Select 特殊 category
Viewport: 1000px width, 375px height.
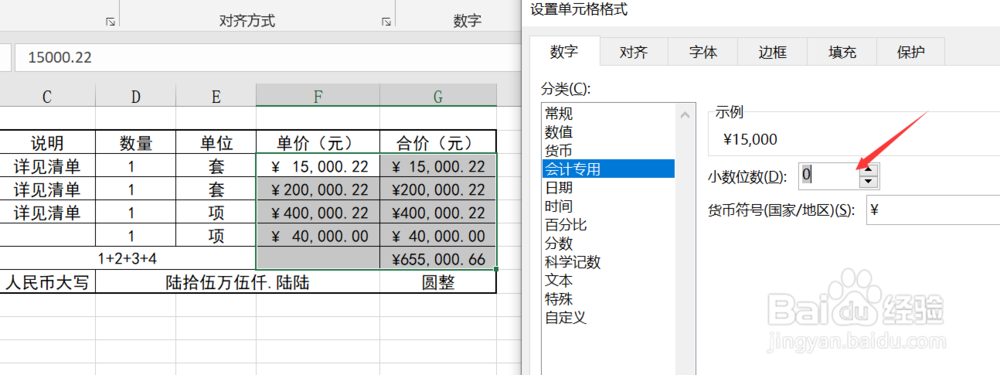tap(608, 298)
